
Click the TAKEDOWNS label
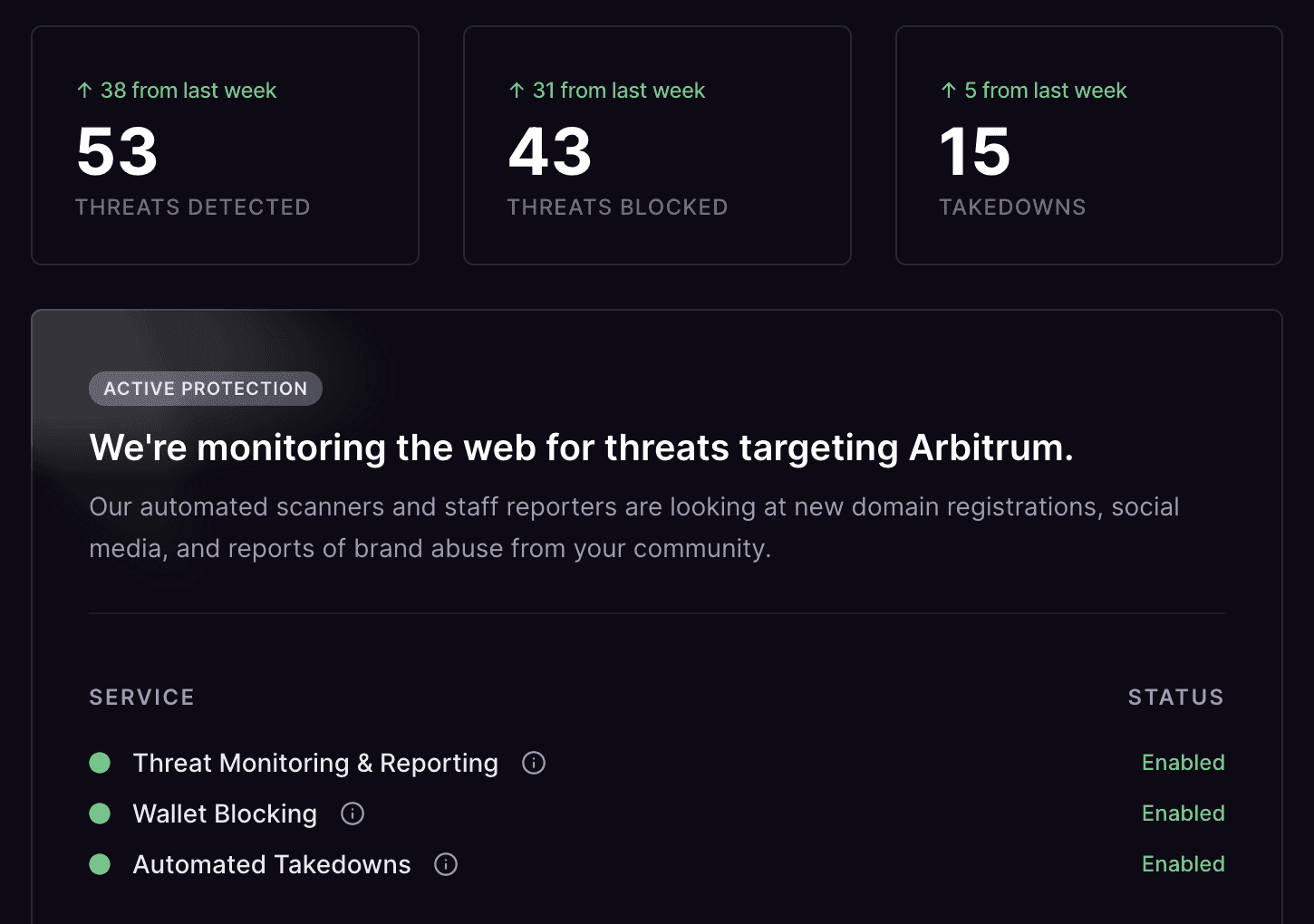click(x=1012, y=207)
